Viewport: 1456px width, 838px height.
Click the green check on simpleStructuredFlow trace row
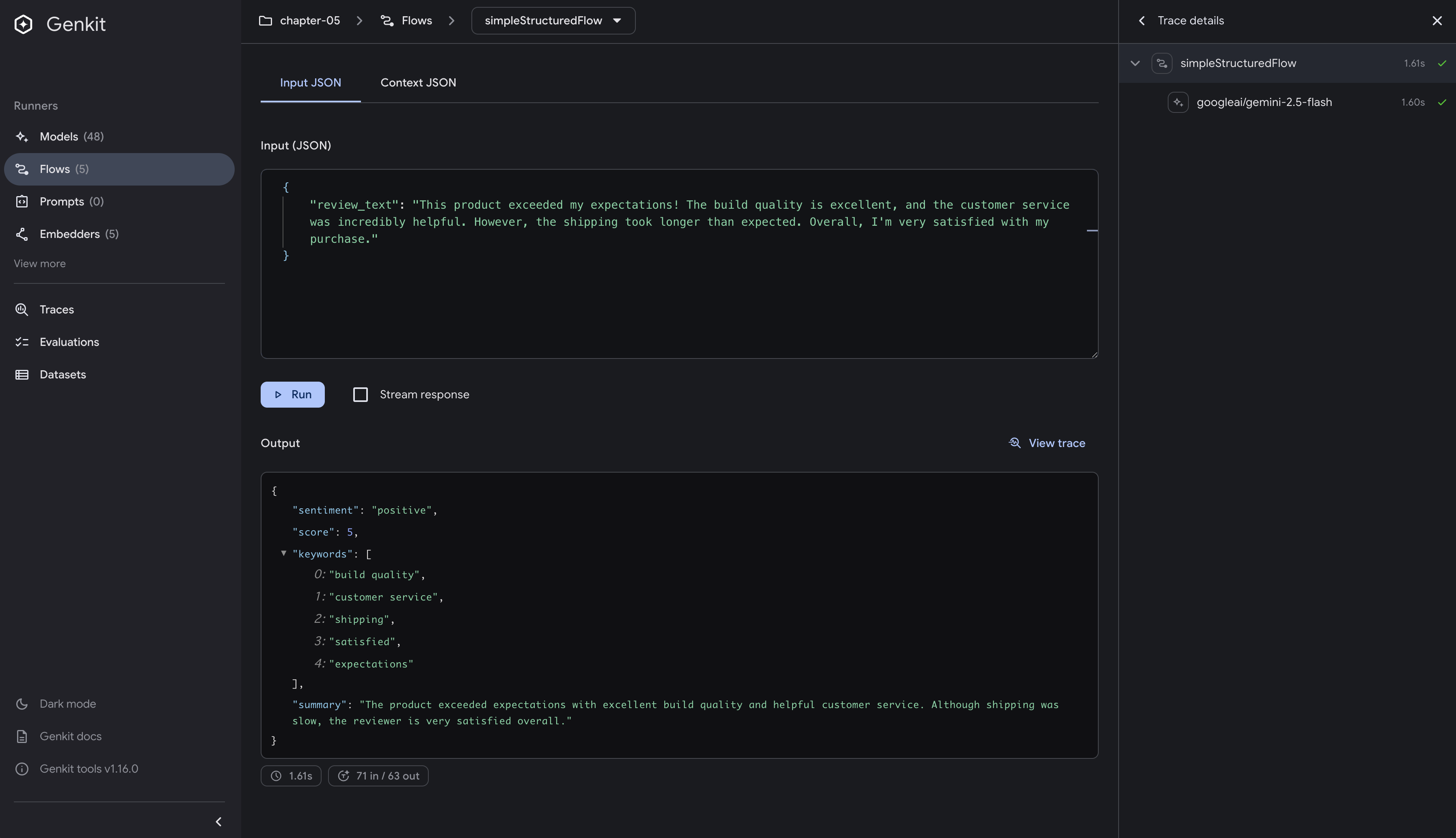[1442, 63]
